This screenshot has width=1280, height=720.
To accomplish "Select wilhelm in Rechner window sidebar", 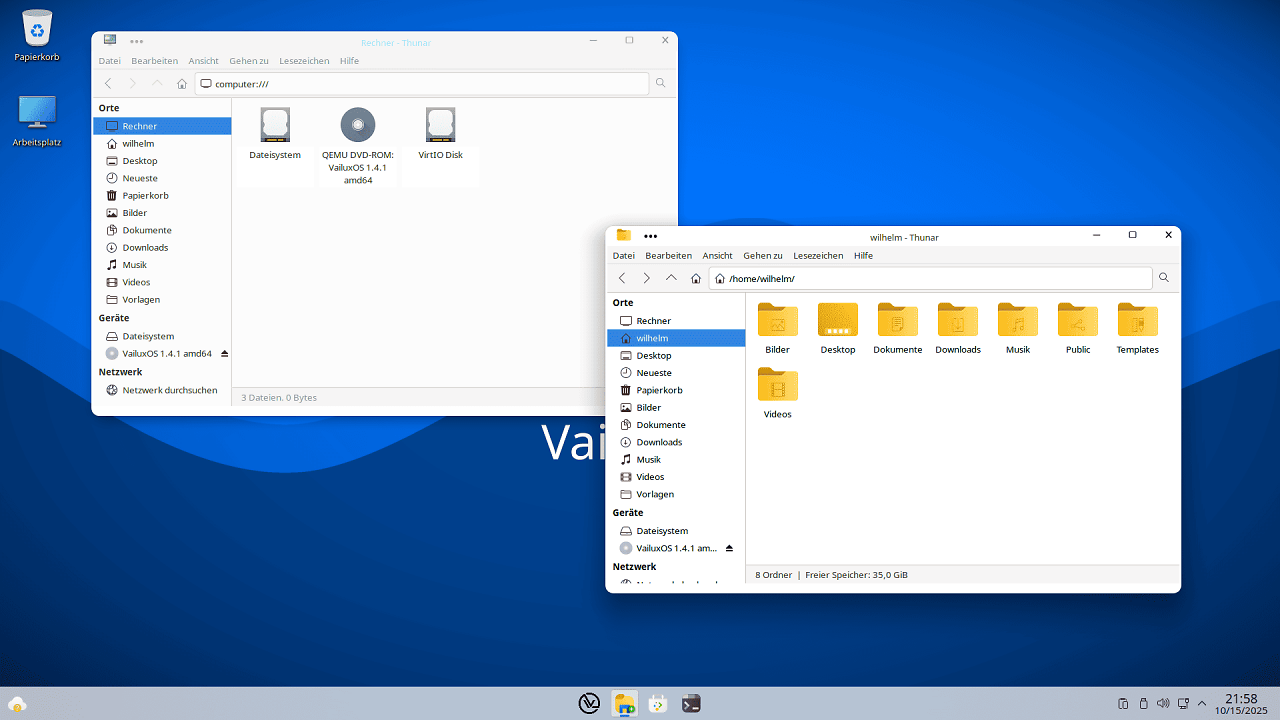I will point(162,144).
